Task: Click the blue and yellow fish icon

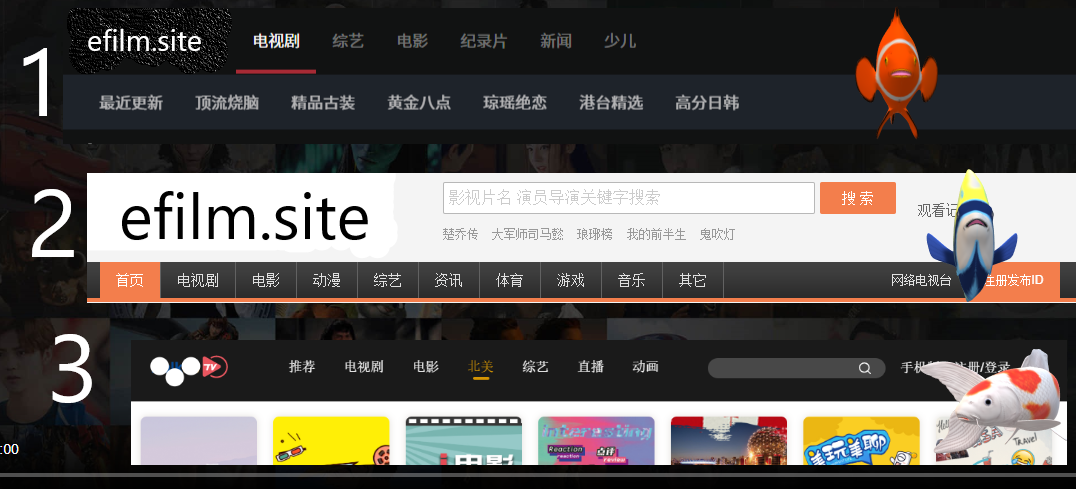Action: point(970,240)
